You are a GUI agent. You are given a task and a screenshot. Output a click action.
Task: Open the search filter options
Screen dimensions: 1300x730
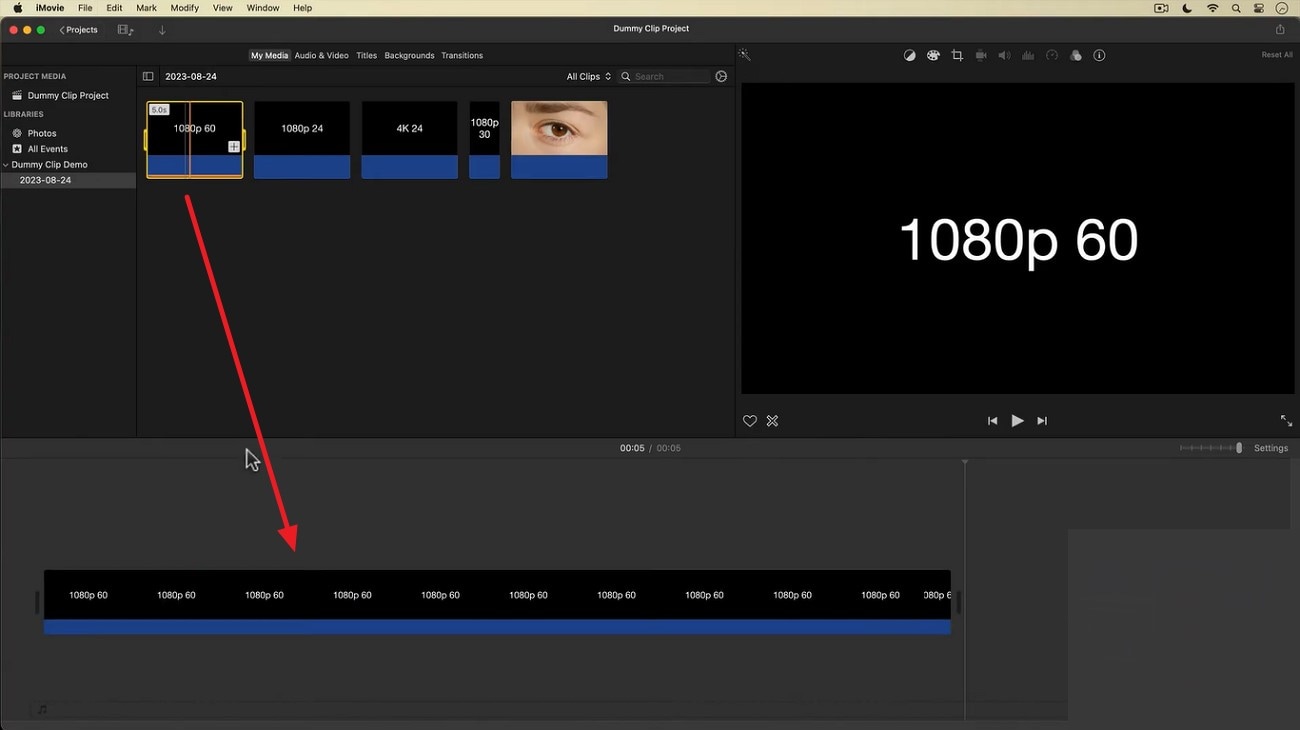721,76
